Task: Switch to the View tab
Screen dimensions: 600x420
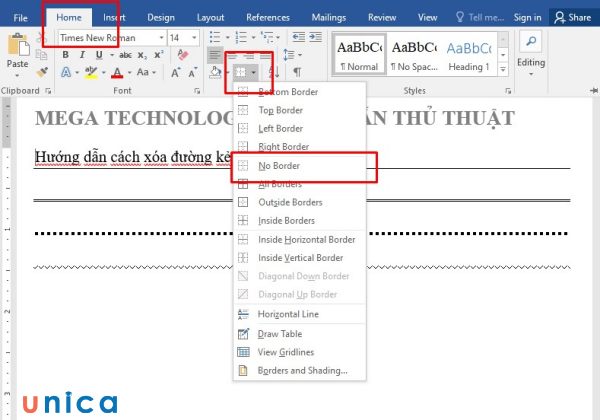Action: click(x=427, y=18)
